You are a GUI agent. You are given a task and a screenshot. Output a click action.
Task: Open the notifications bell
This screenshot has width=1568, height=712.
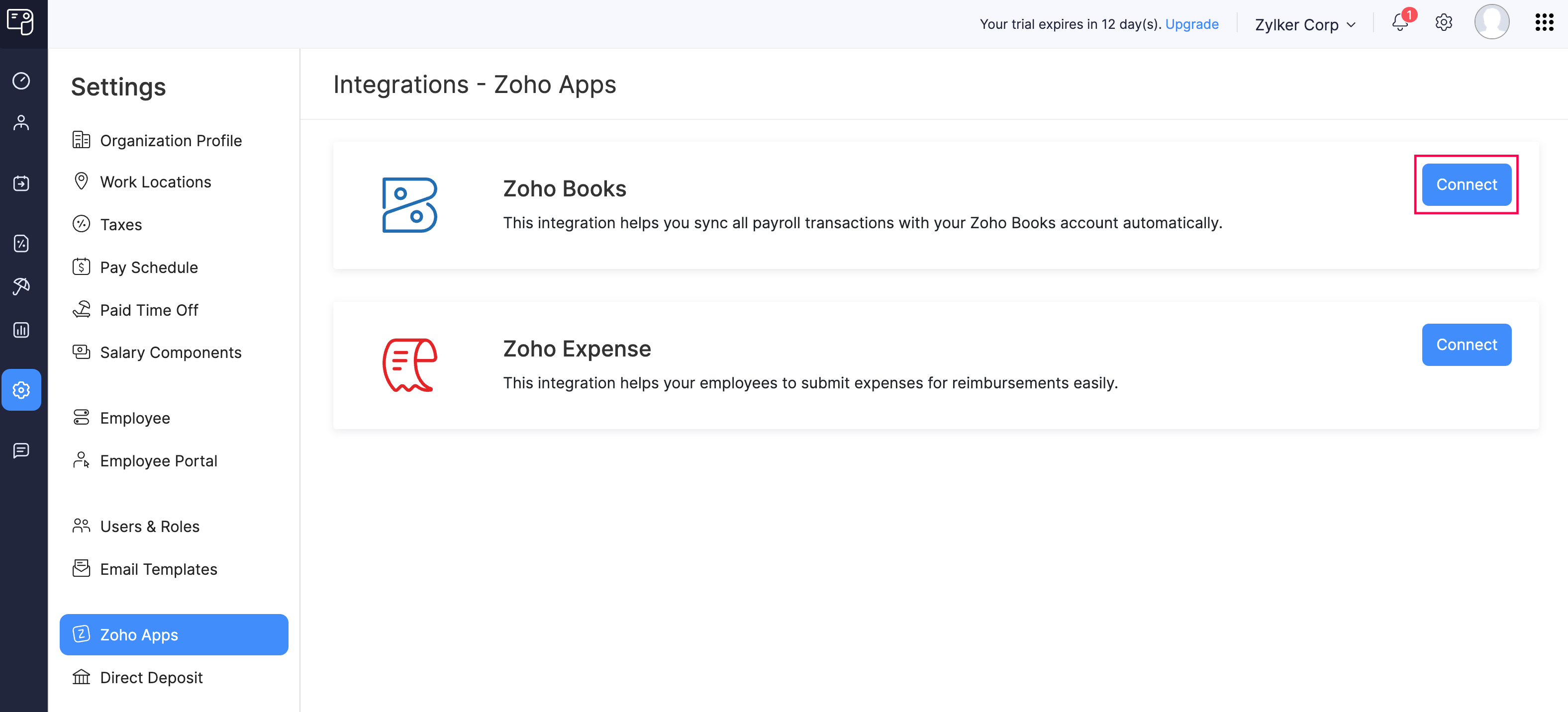(x=1401, y=24)
